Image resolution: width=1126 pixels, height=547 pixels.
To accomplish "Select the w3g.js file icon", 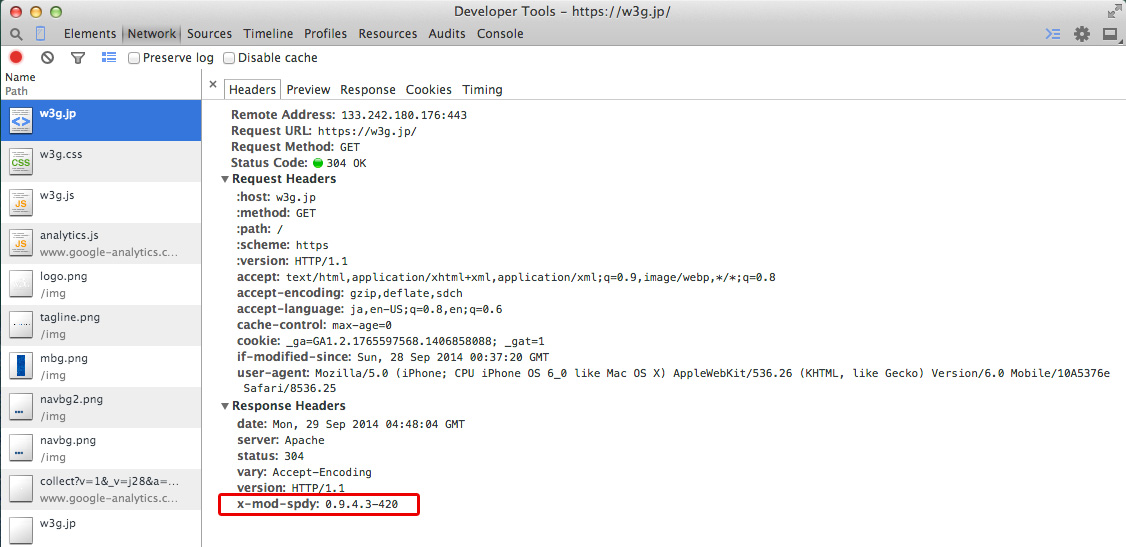I will (21, 202).
